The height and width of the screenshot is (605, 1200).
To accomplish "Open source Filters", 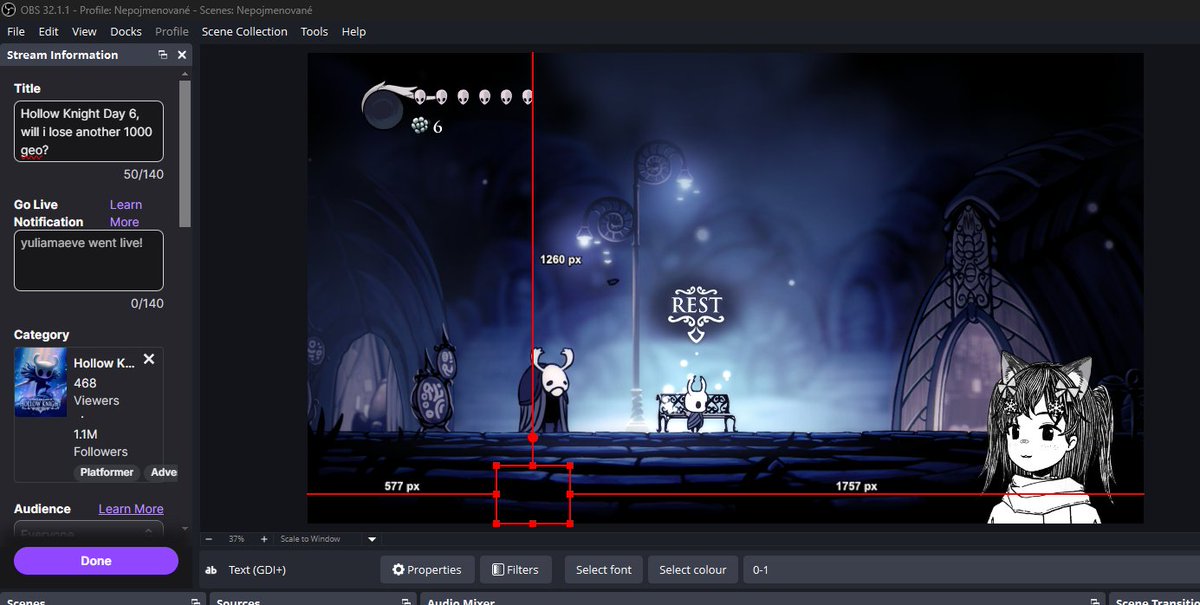I will (x=515, y=570).
